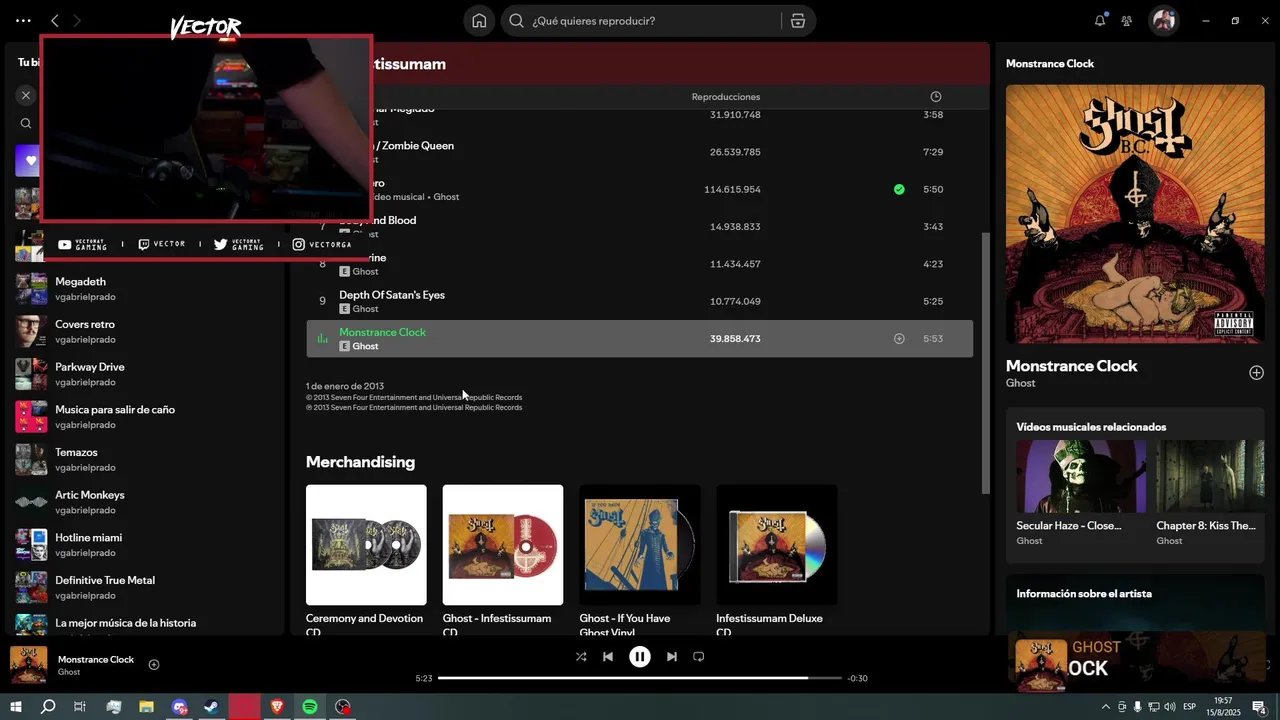The width and height of the screenshot is (1280, 720).
Task: Open the Liked Songs heart playlist
Action: click(x=29, y=160)
